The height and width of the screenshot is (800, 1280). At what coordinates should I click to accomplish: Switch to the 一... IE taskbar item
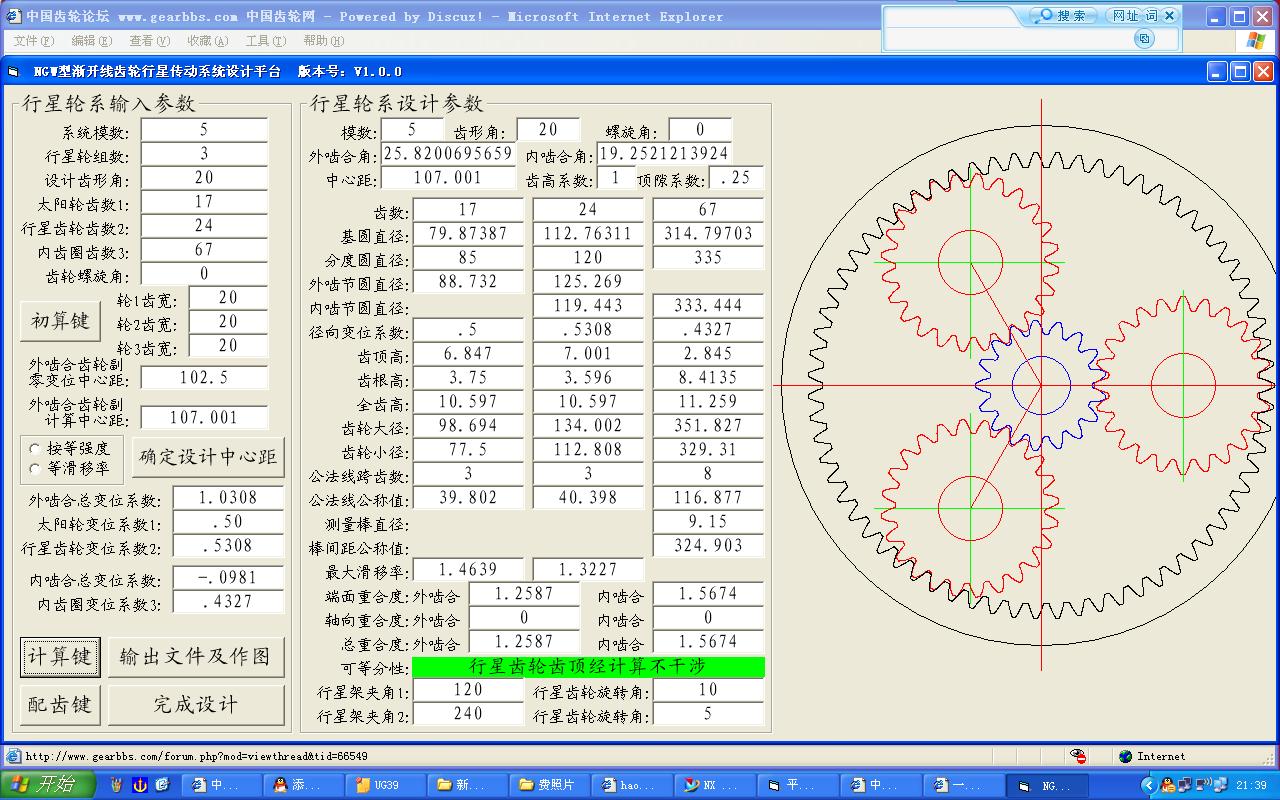coord(965,785)
